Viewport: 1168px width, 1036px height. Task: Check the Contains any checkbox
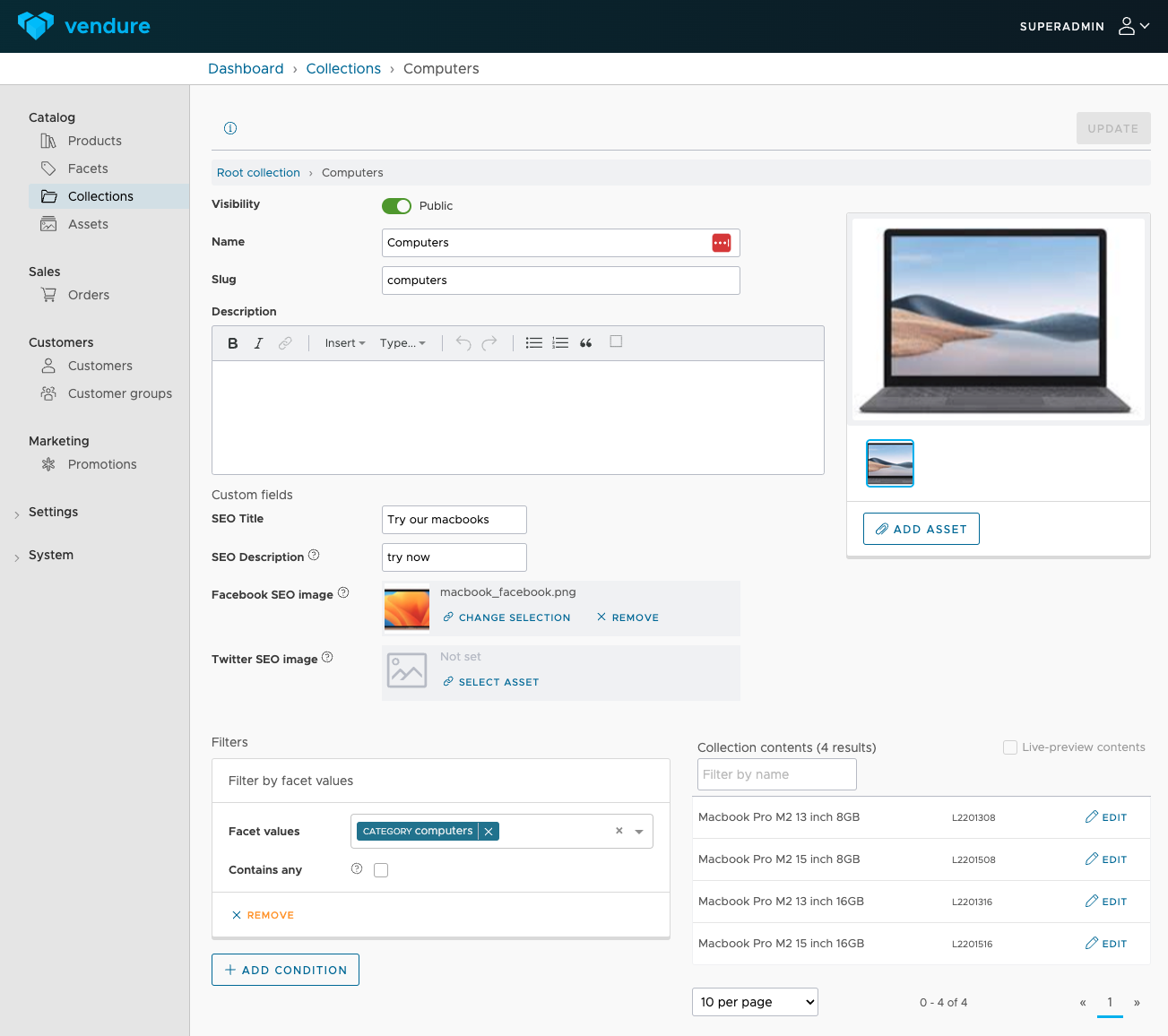tap(381, 870)
